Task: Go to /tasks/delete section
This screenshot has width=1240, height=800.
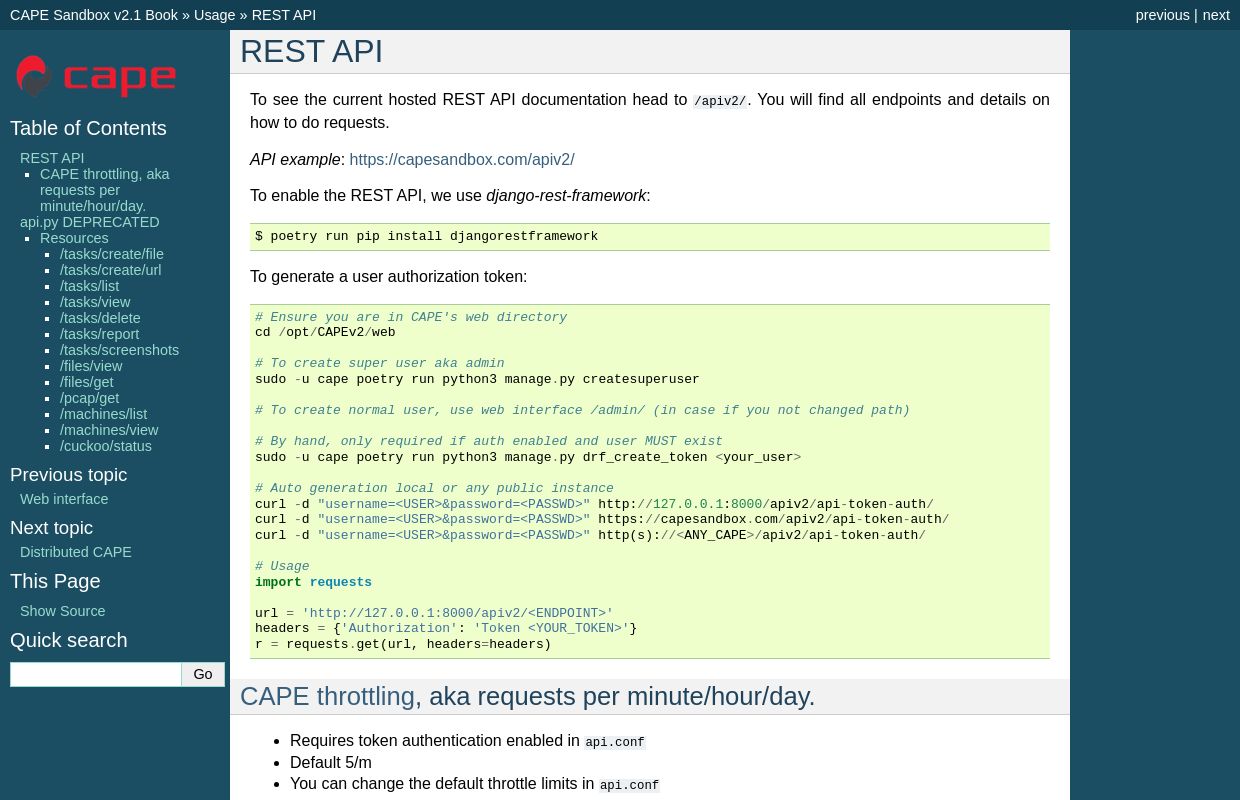Action: point(100,318)
